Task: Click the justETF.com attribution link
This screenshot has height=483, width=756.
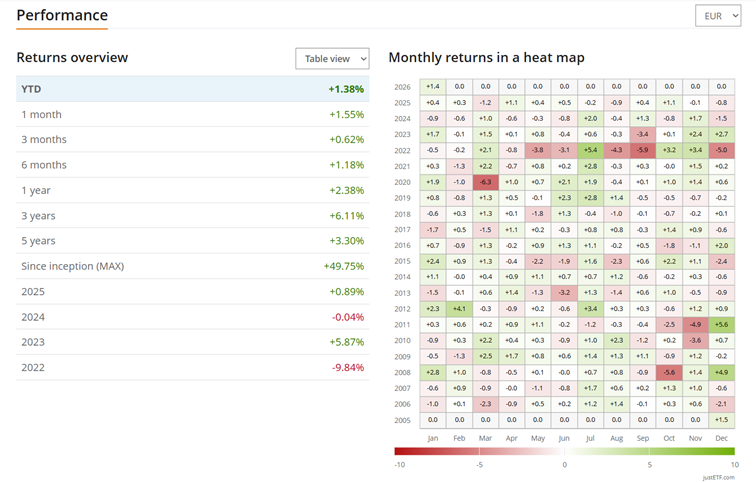Action: [x=718, y=477]
